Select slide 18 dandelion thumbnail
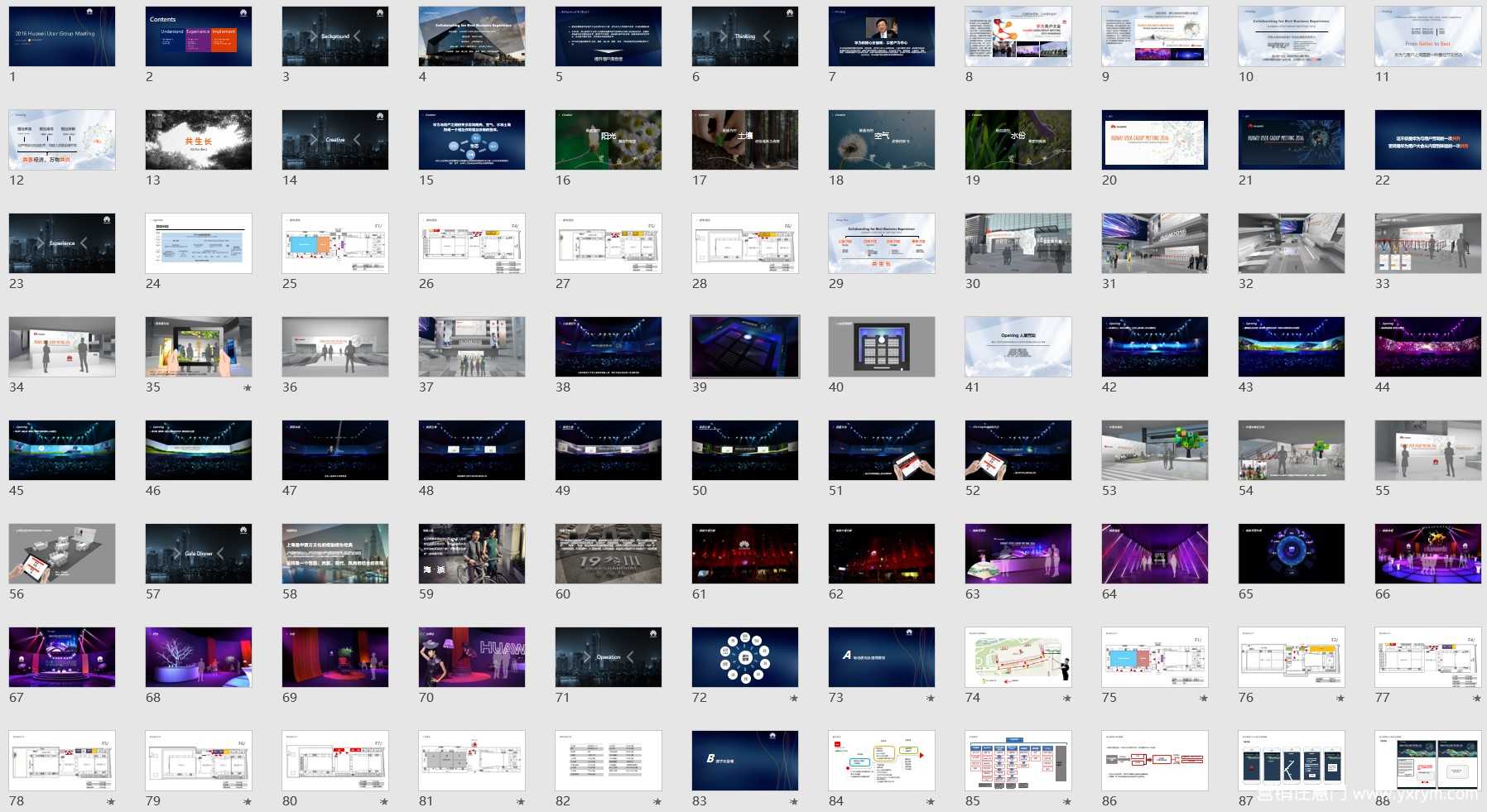1487x812 pixels. (882, 140)
